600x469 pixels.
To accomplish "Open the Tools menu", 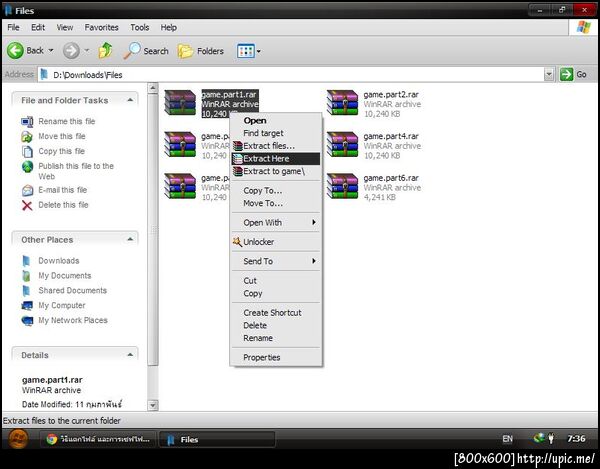I will (x=140, y=28).
